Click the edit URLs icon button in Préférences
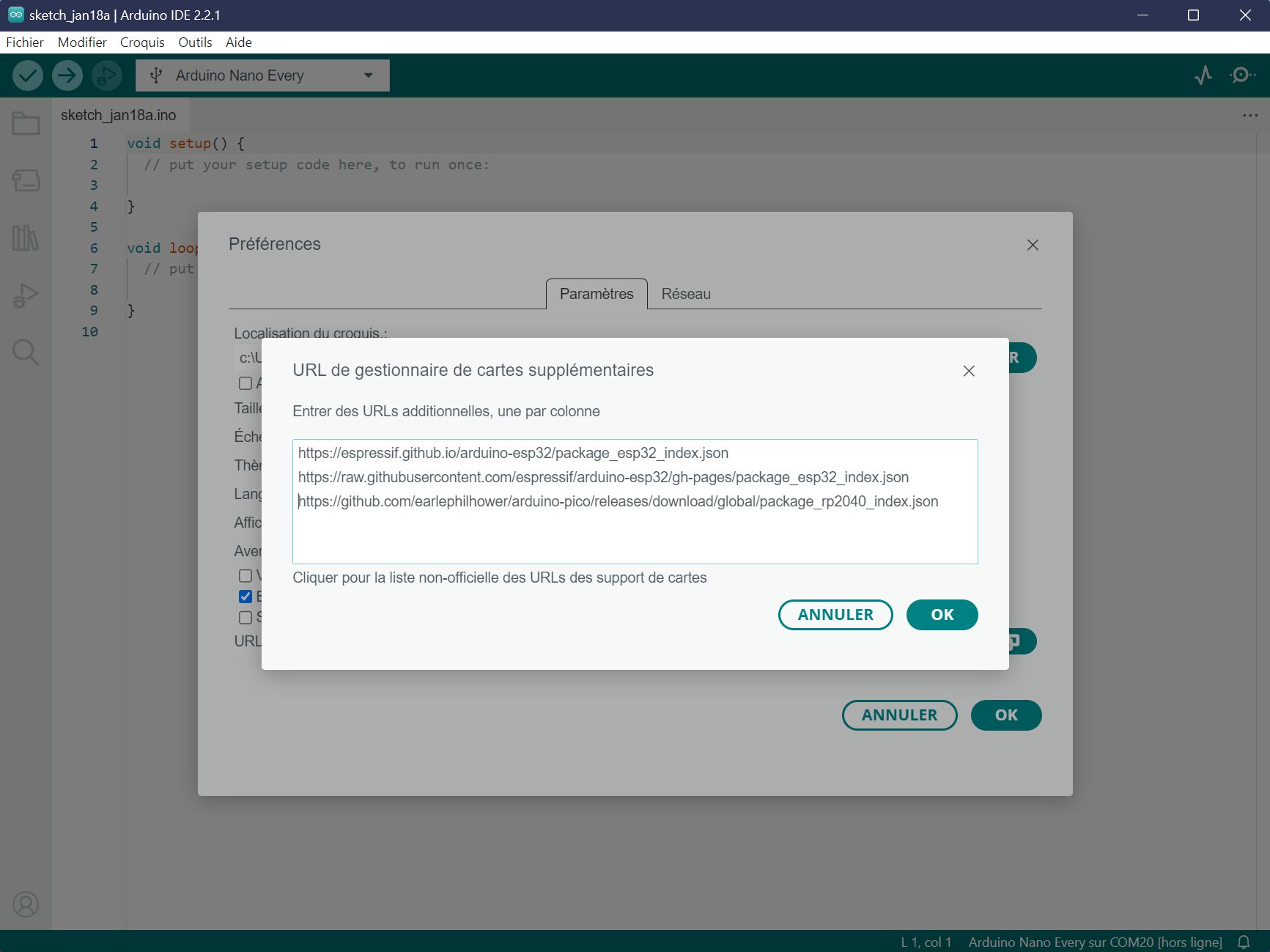1270x952 pixels. [x=1022, y=641]
